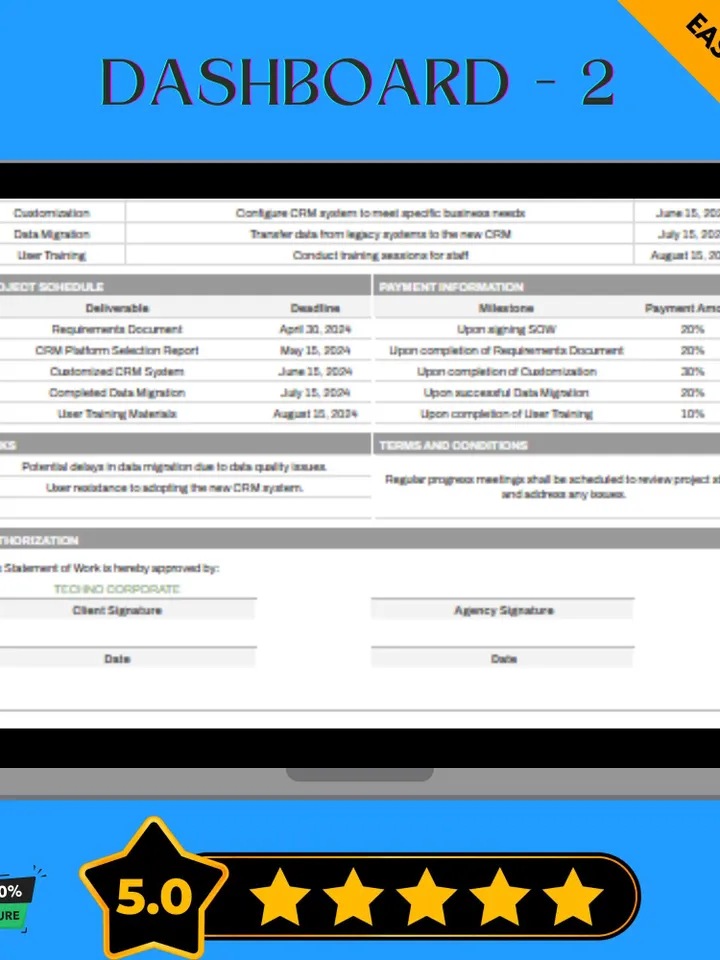This screenshot has width=720, height=960.
Task: Select the deadline for User Training Materials
Action: 315,414
